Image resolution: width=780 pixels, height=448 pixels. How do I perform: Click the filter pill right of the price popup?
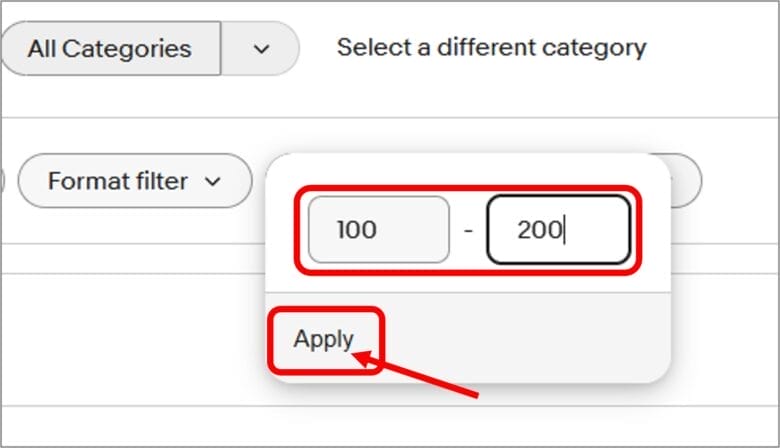(x=686, y=181)
